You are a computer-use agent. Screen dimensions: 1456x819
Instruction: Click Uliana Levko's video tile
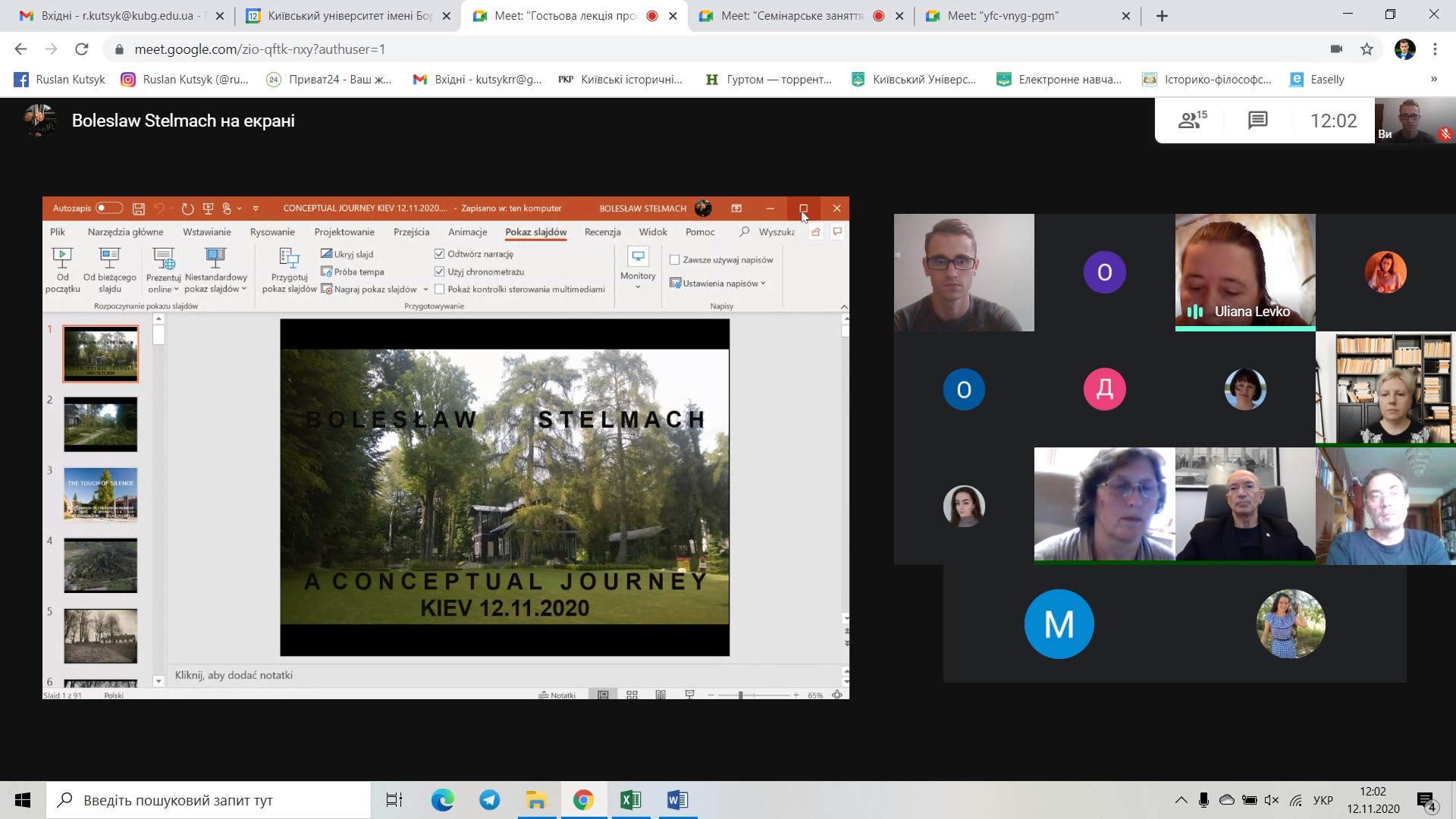pyautogui.click(x=1244, y=269)
